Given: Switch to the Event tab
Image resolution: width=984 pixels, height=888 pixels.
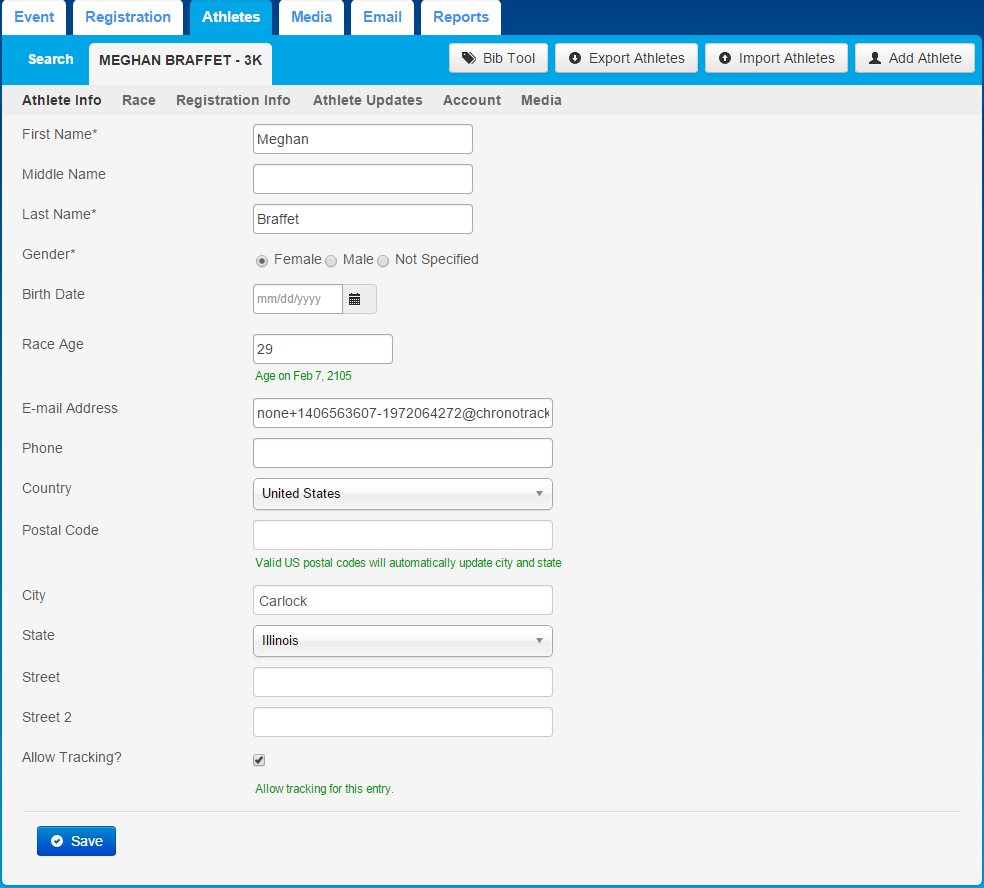Looking at the screenshot, I should [34, 17].
